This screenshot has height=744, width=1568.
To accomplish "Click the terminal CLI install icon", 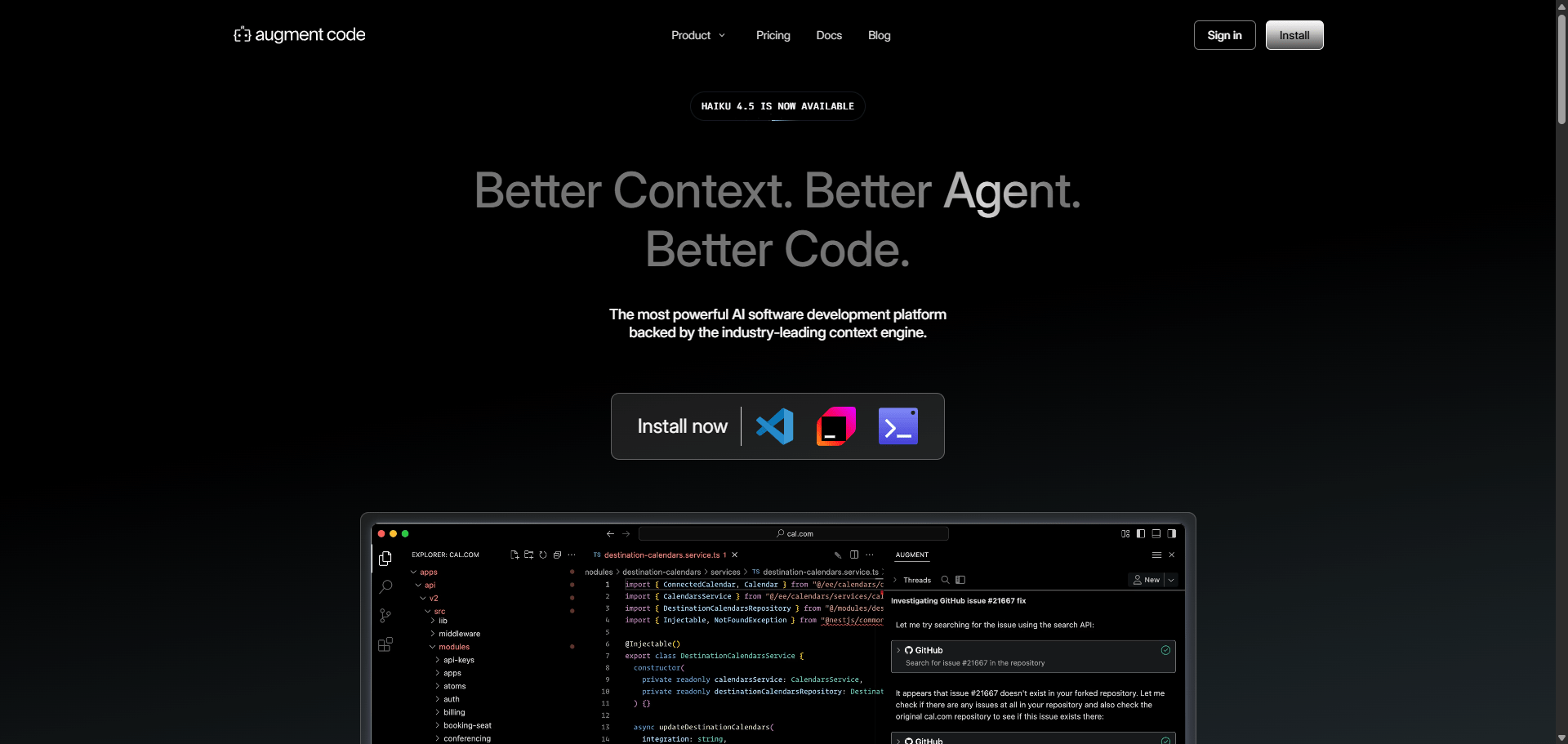I will click(x=898, y=426).
